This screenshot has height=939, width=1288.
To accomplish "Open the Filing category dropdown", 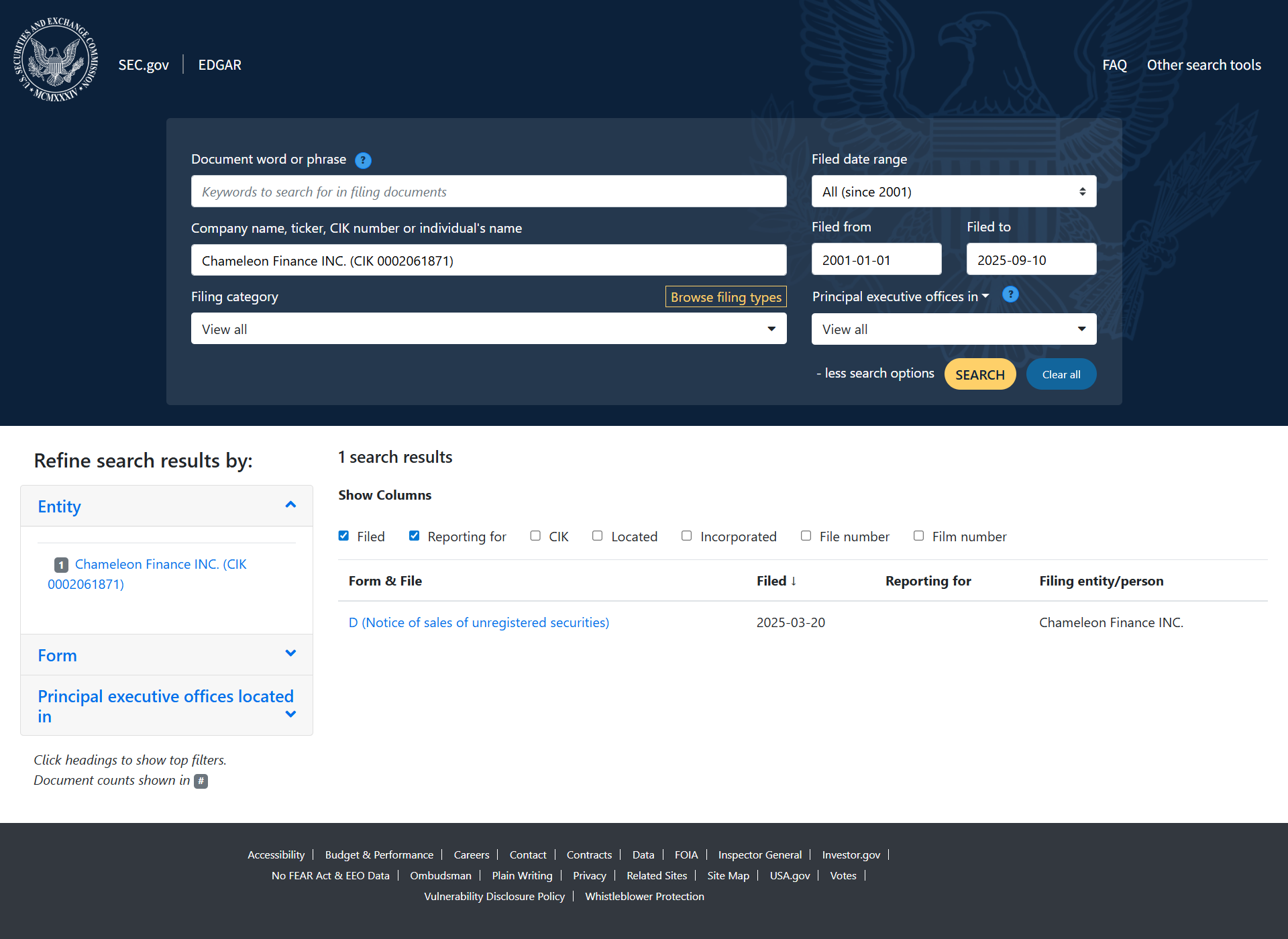I will 488,329.
